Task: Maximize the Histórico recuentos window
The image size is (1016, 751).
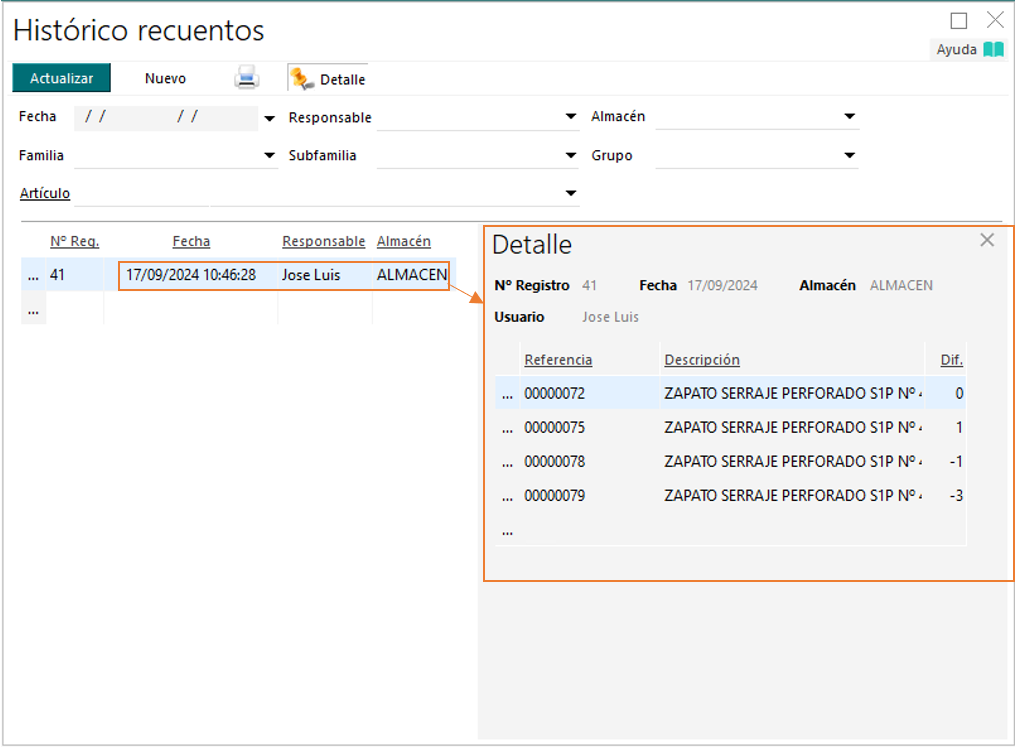Action: 959,20
